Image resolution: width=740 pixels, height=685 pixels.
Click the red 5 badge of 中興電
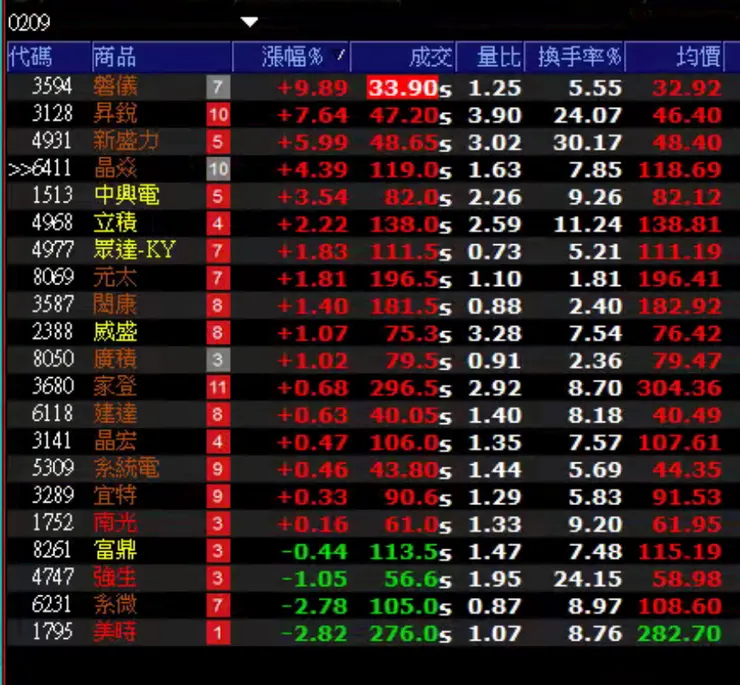coord(218,196)
